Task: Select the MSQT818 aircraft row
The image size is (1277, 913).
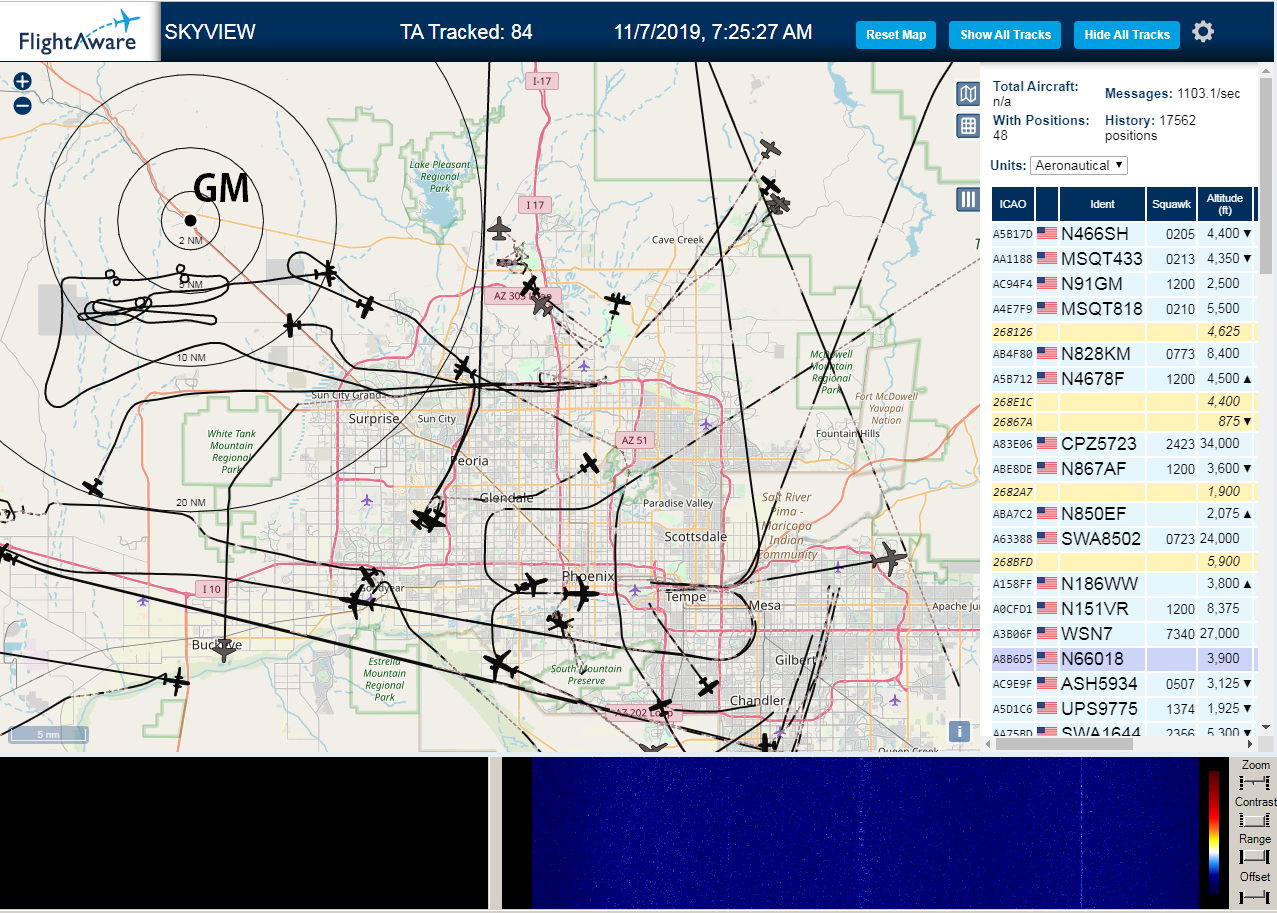Action: pyautogui.click(x=1123, y=308)
